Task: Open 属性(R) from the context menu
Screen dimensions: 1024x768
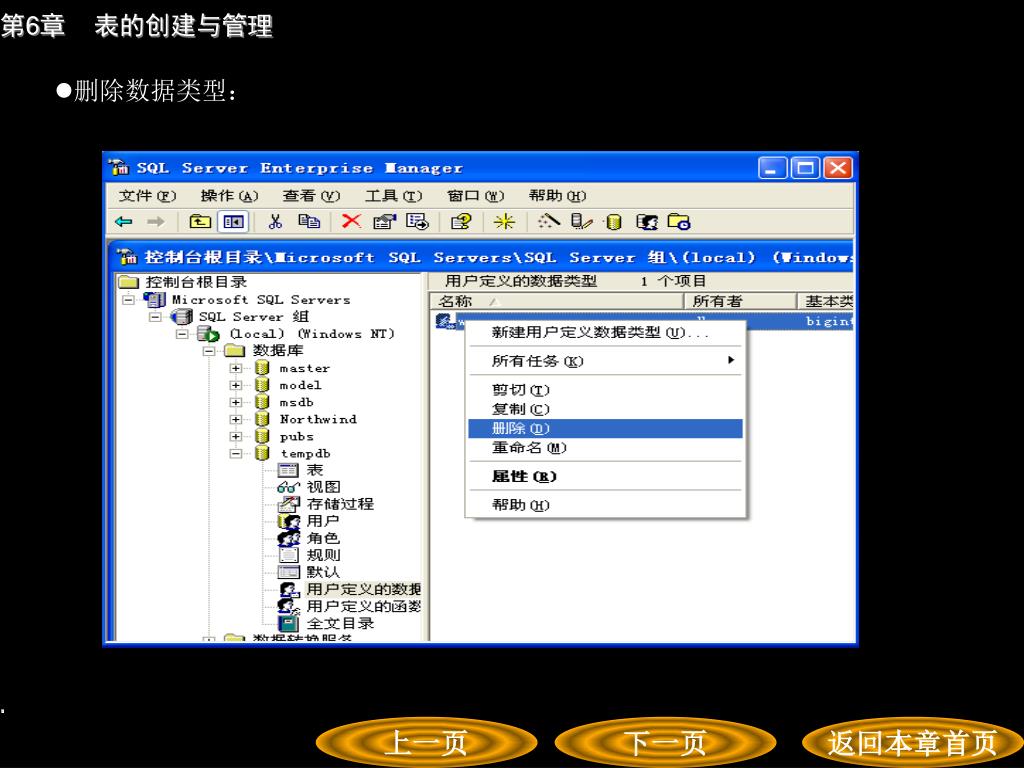Action: click(x=605, y=476)
